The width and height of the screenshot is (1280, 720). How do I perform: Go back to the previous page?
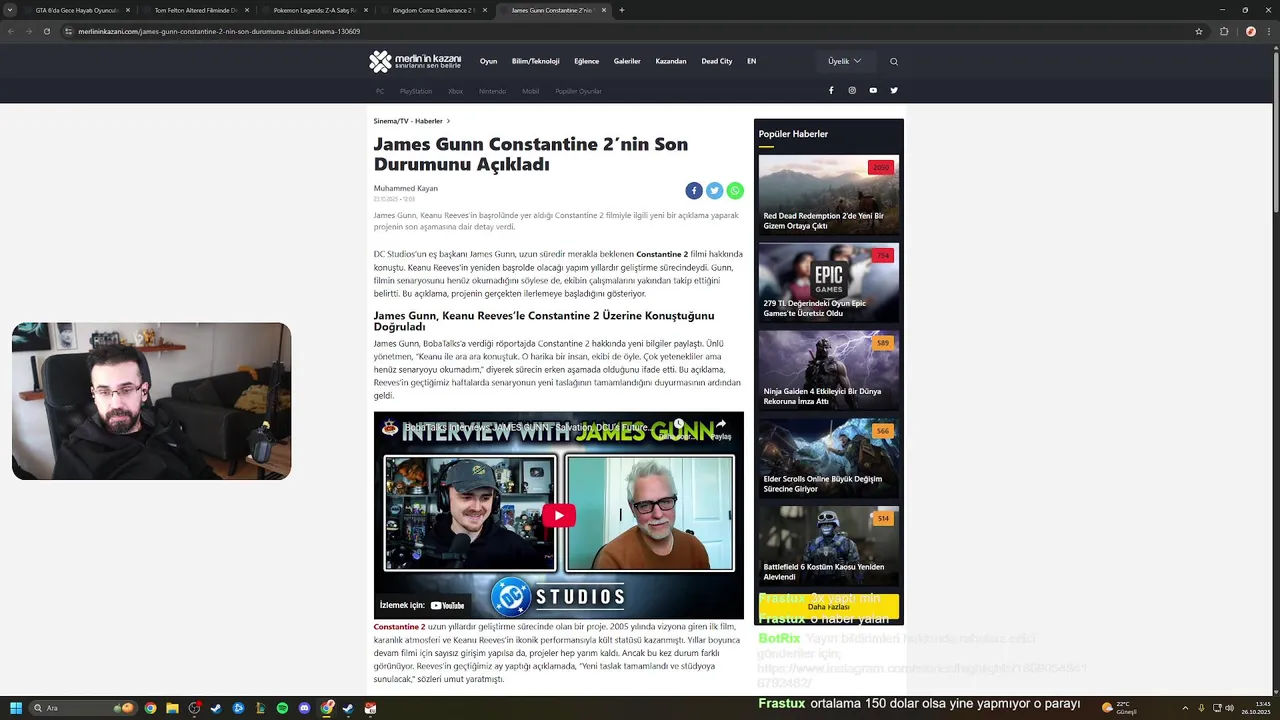(11, 31)
